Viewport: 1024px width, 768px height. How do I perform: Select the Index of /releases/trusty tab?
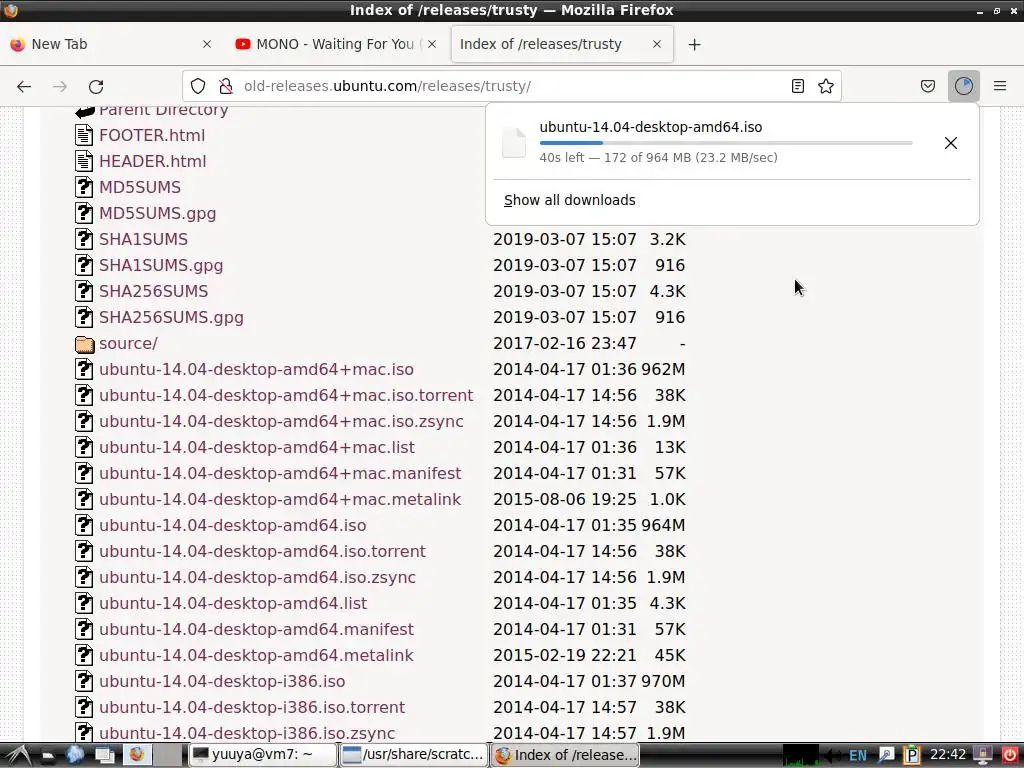[x=562, y=44]
